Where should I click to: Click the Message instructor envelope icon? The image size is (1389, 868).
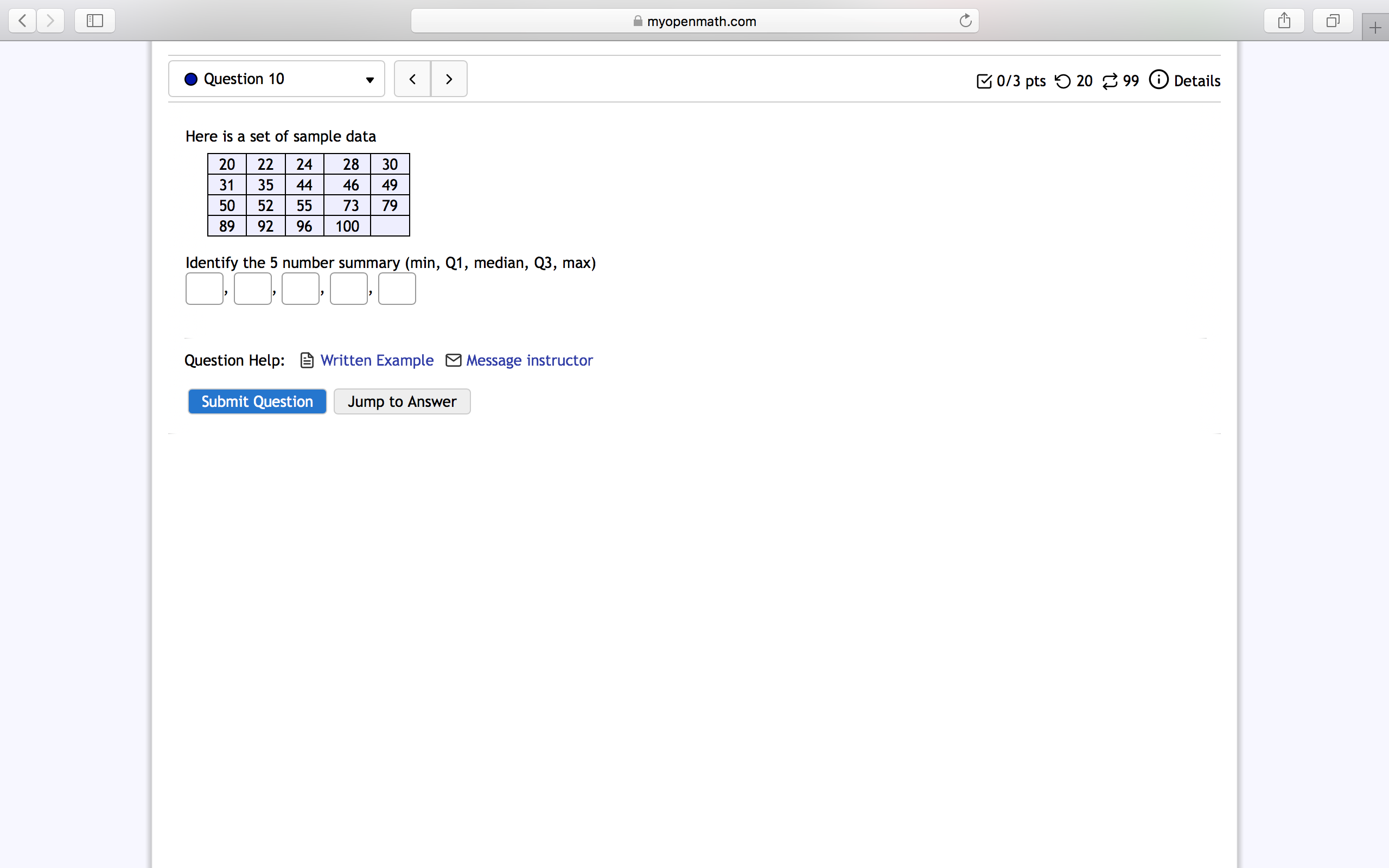coord(454,361)
